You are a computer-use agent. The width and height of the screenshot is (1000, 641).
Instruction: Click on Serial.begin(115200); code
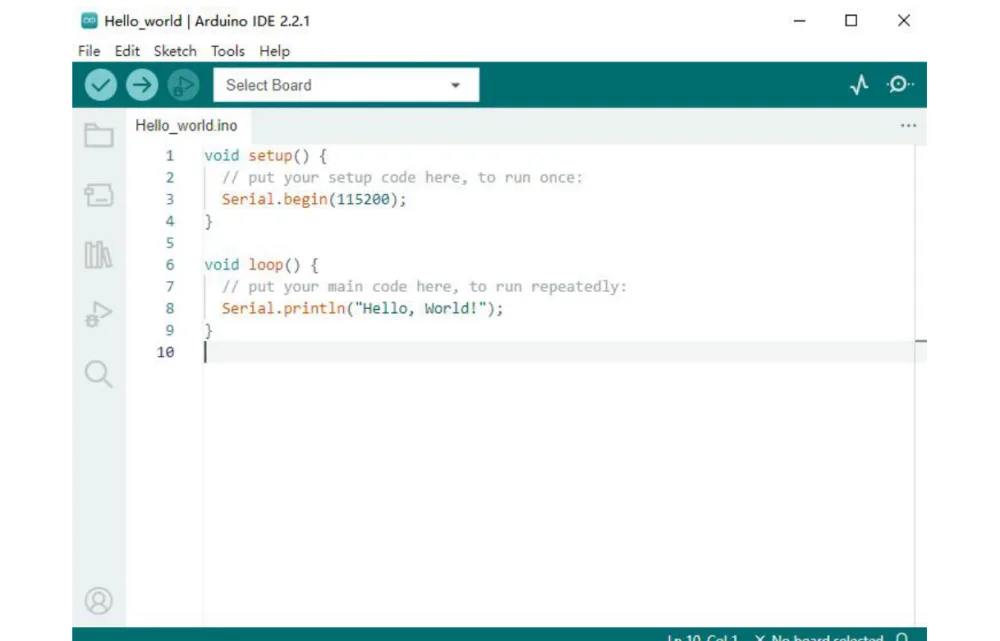[x=314, y=200]
